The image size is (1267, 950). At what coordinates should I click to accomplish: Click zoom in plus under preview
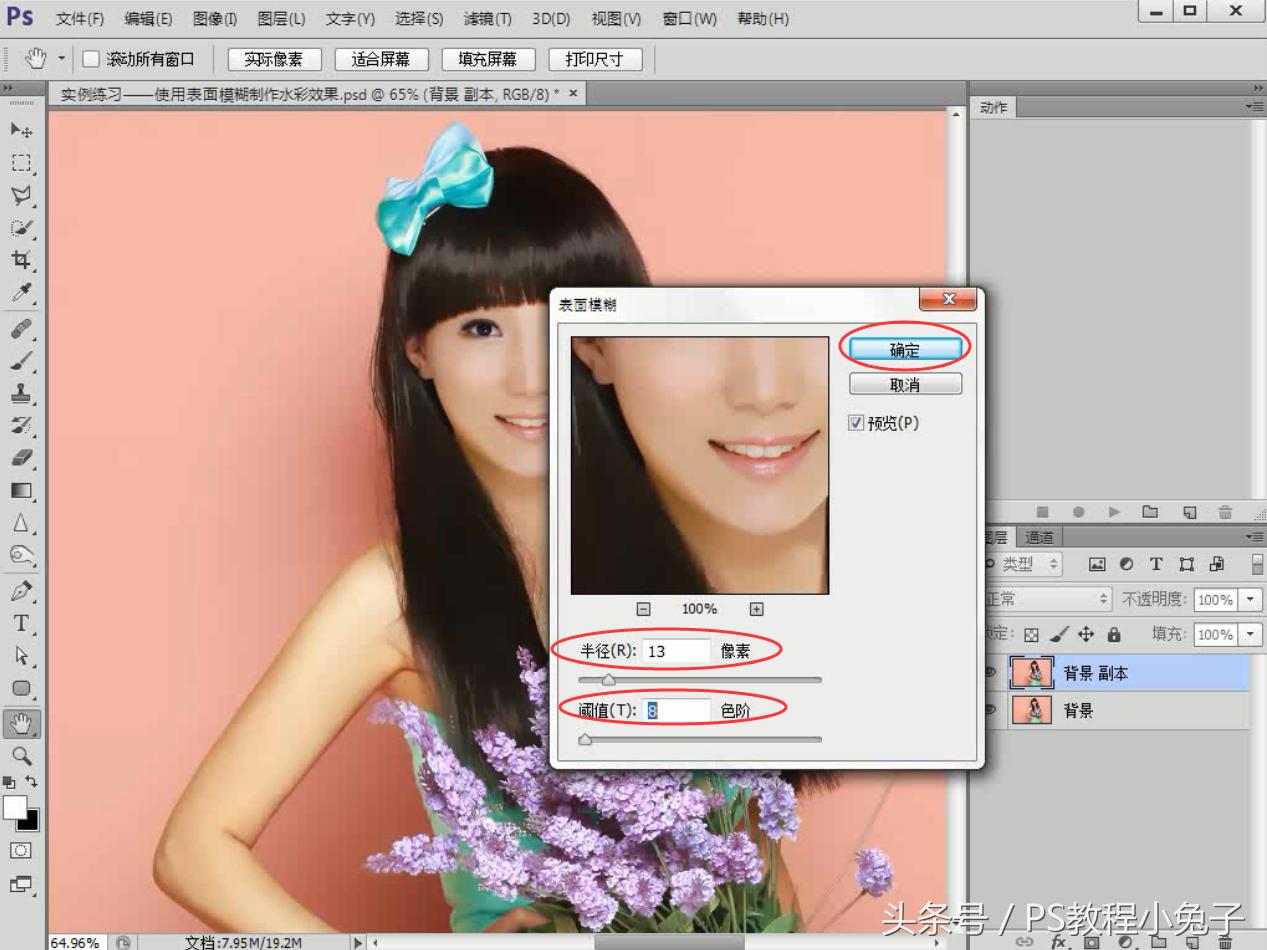click(756, 609)
